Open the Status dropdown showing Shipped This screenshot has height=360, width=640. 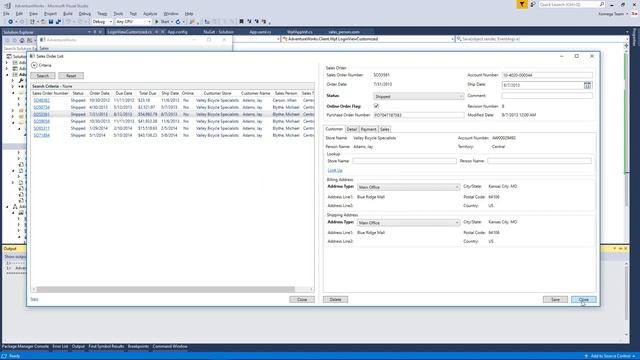[418, 96]
